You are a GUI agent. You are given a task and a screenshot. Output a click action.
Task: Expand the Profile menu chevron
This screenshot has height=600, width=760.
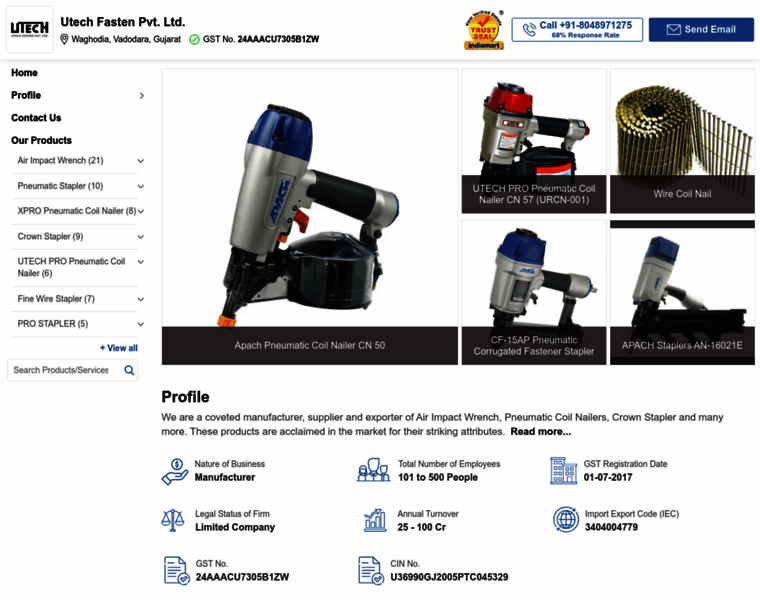142,95
